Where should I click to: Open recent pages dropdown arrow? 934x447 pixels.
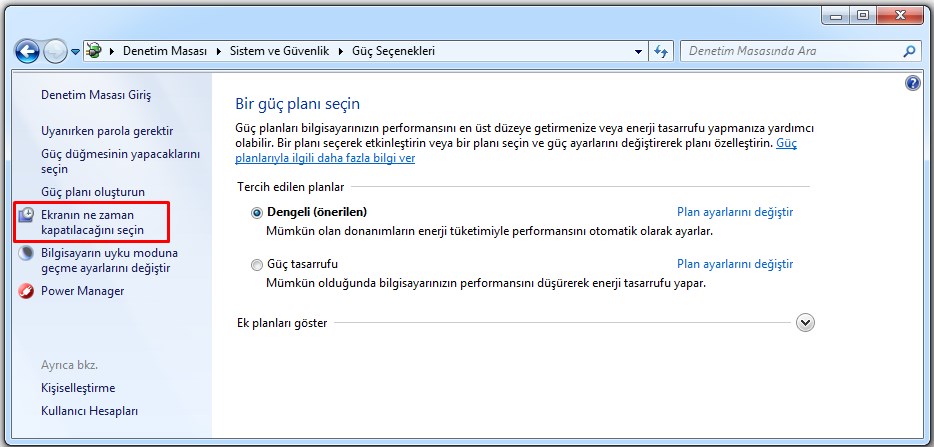point(75,51)
